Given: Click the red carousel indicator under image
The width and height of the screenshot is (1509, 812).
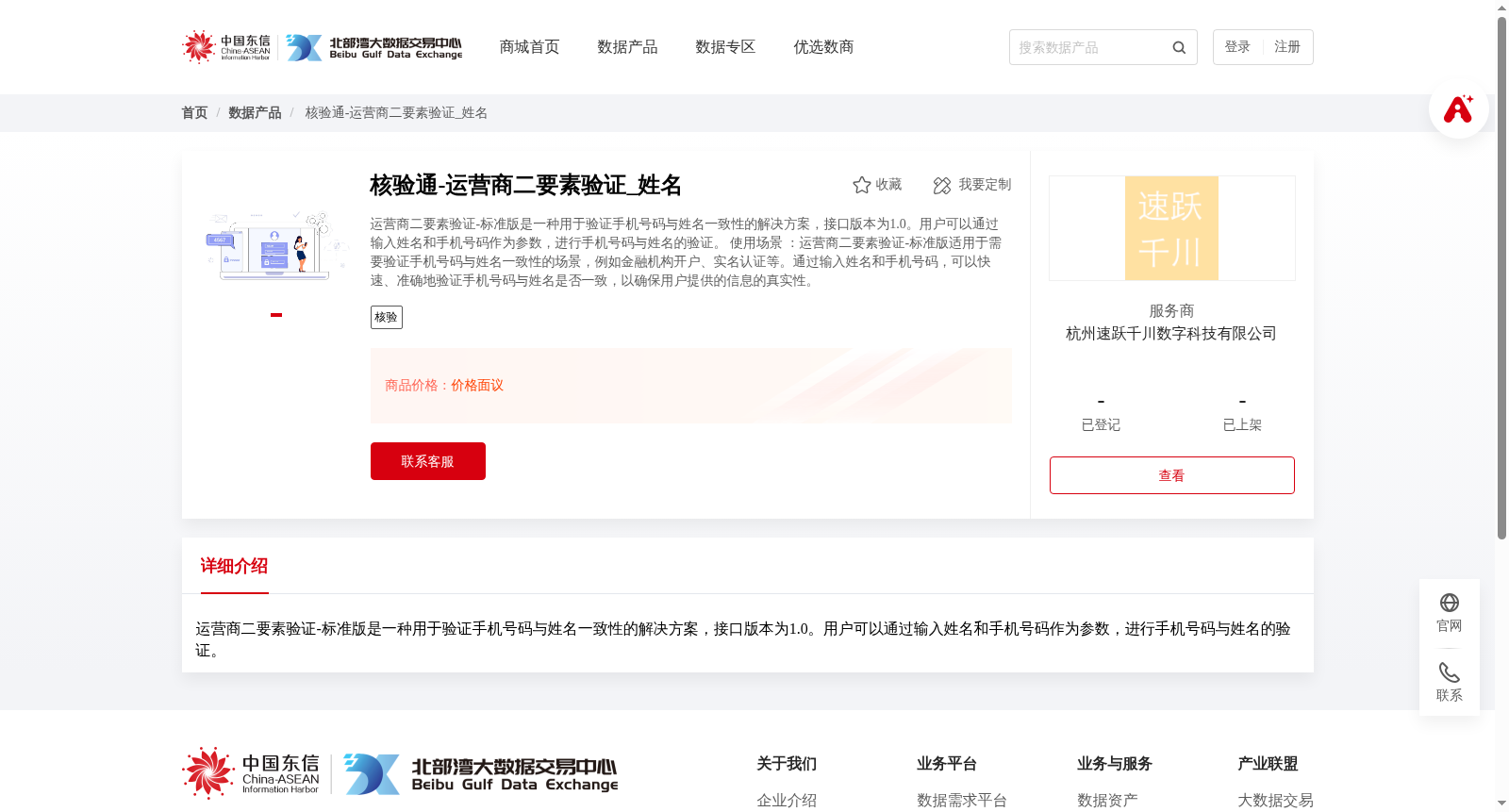Looking at the screenshot, I should pyautogui.click(x=276, y=315).
